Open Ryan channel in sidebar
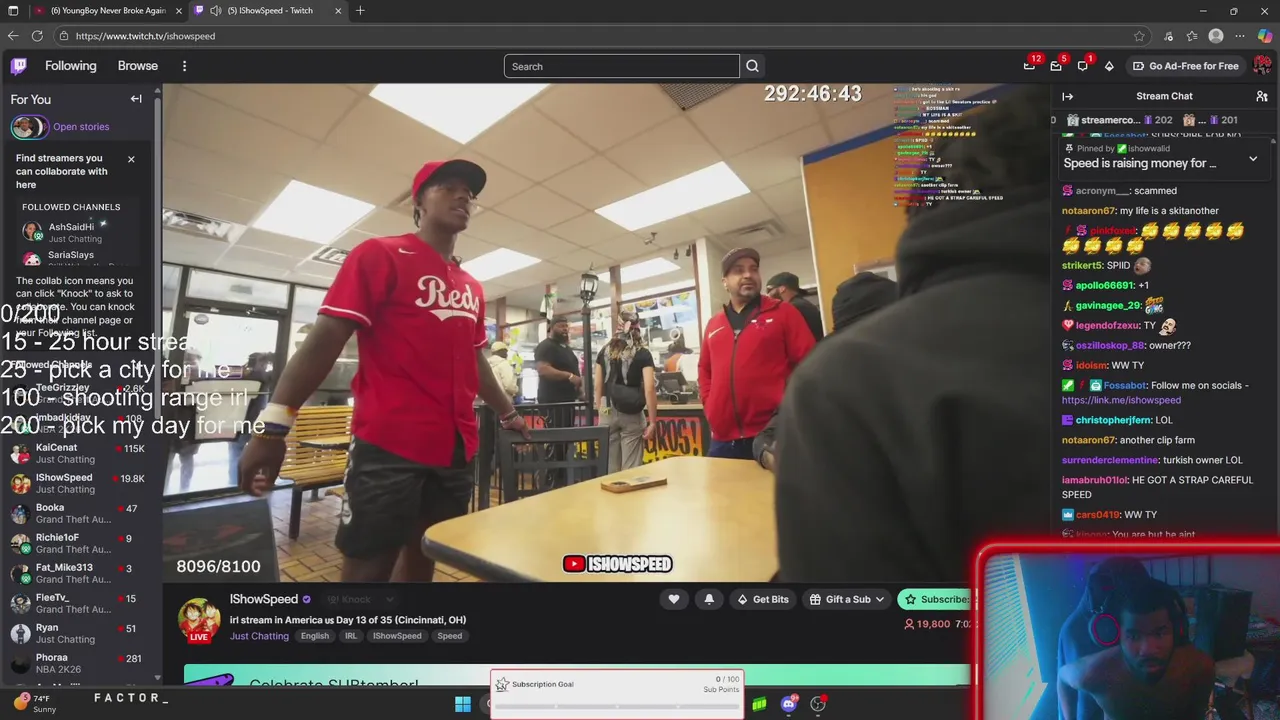The height and width of the screenshot is (720, 1280). coord(78,634)
